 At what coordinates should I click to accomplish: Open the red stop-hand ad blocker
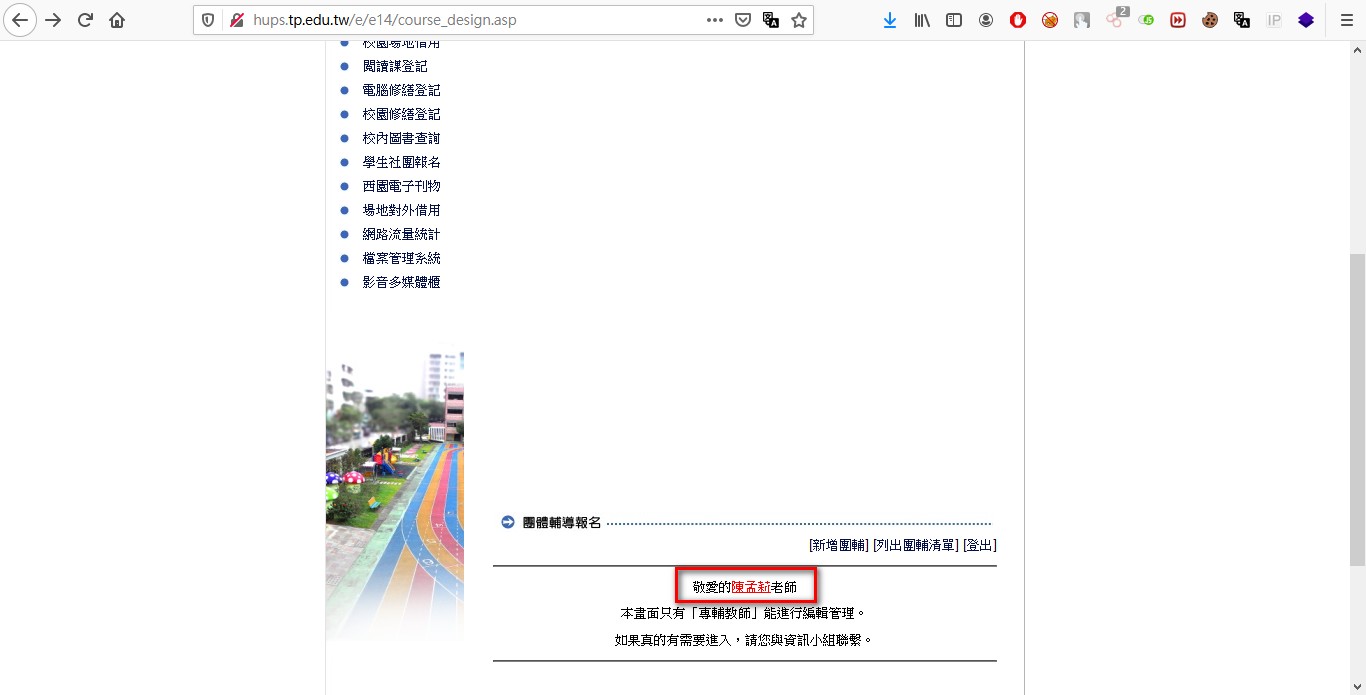point(1018,20)
